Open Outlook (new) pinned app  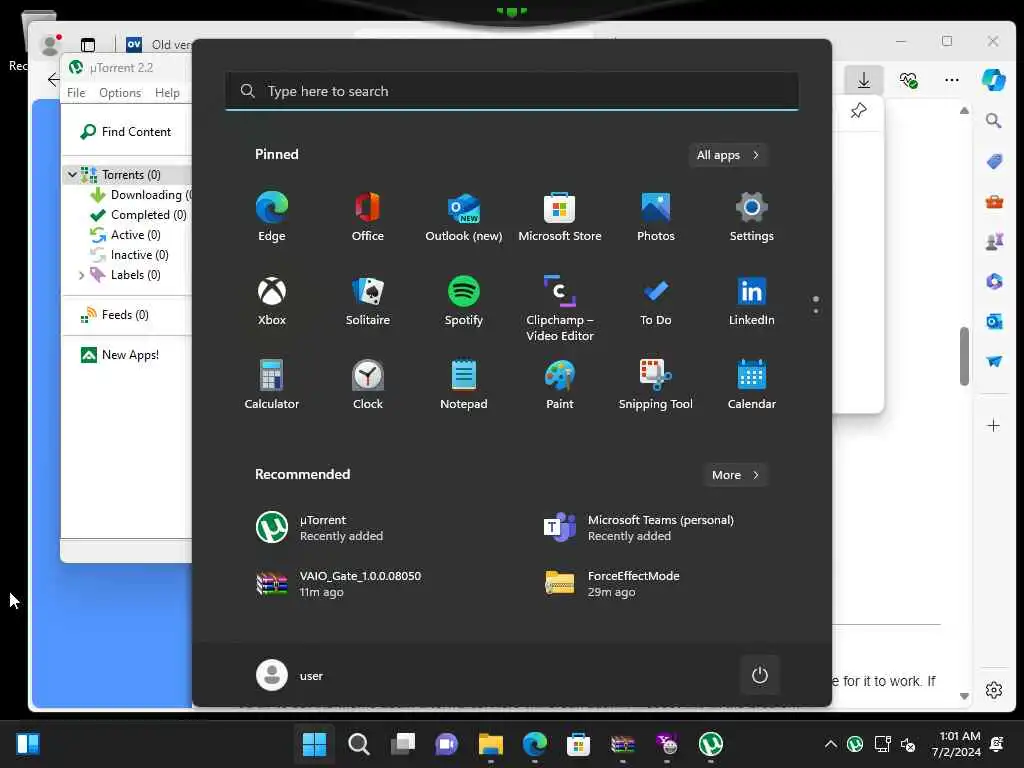click(464, 217)
